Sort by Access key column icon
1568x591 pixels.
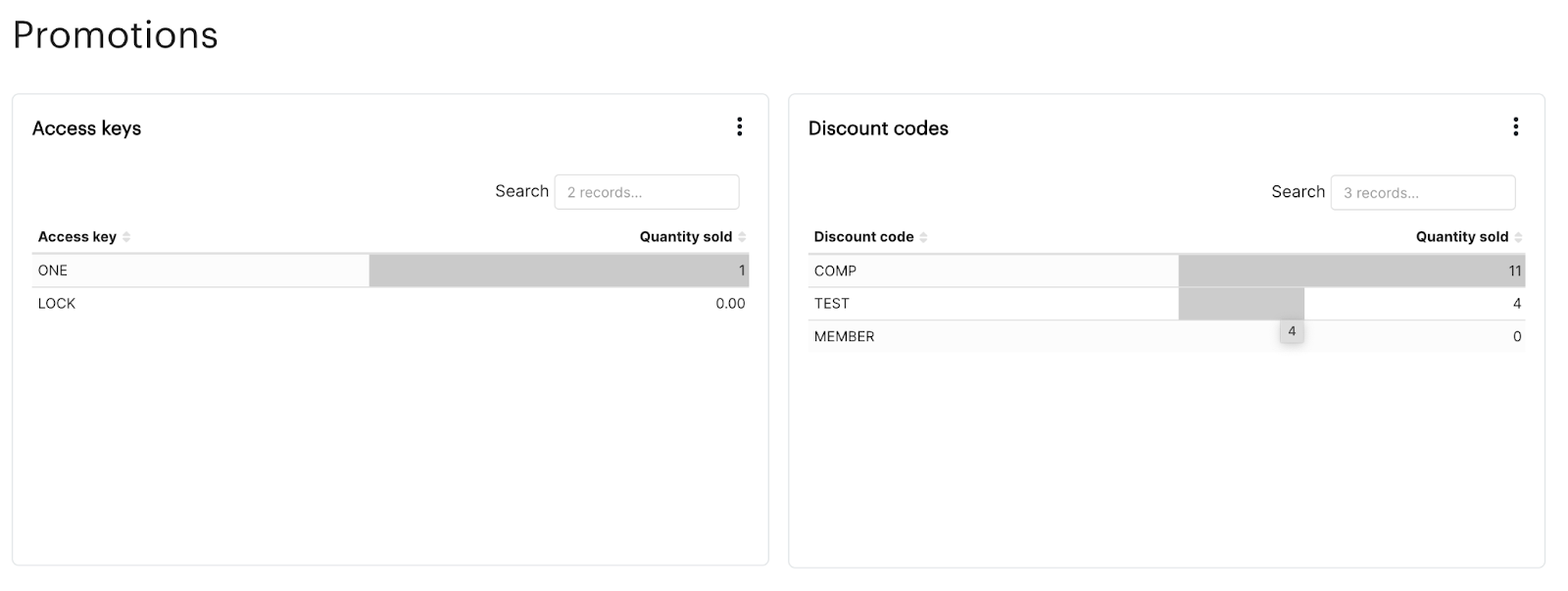(126, 237)
